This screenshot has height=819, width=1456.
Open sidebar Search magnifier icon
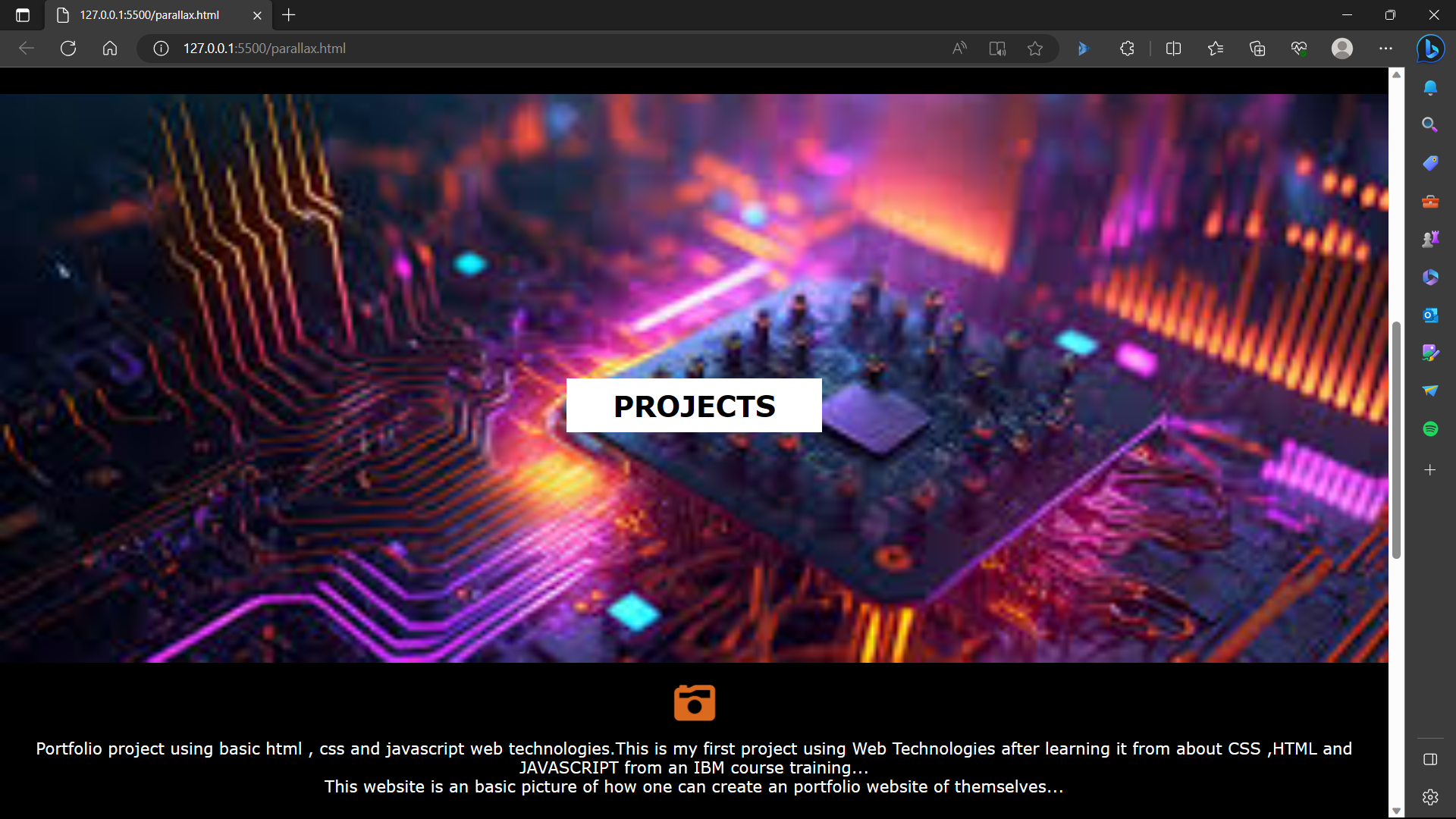1429,124
